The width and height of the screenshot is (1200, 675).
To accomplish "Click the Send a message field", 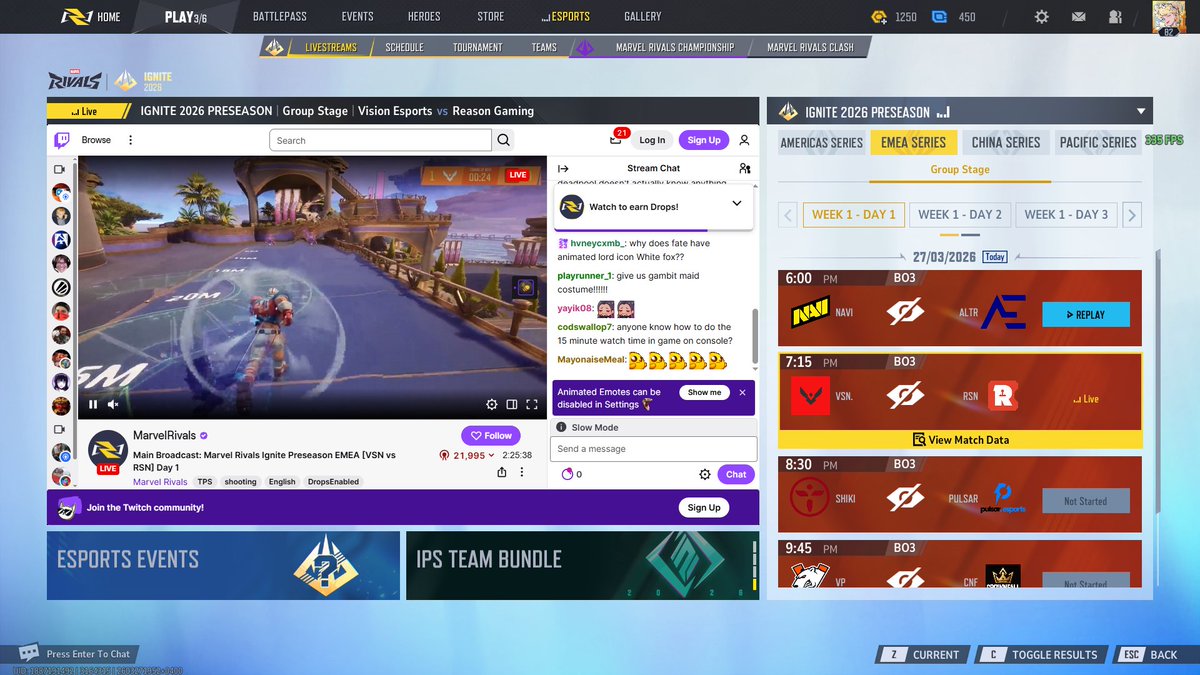I will [653, 449].
